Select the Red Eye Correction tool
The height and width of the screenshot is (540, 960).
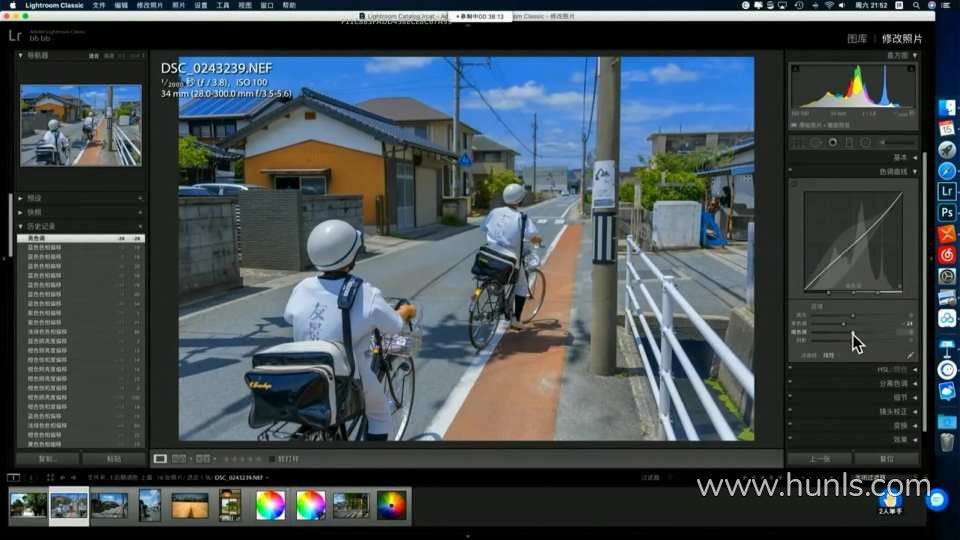point(833,143)
